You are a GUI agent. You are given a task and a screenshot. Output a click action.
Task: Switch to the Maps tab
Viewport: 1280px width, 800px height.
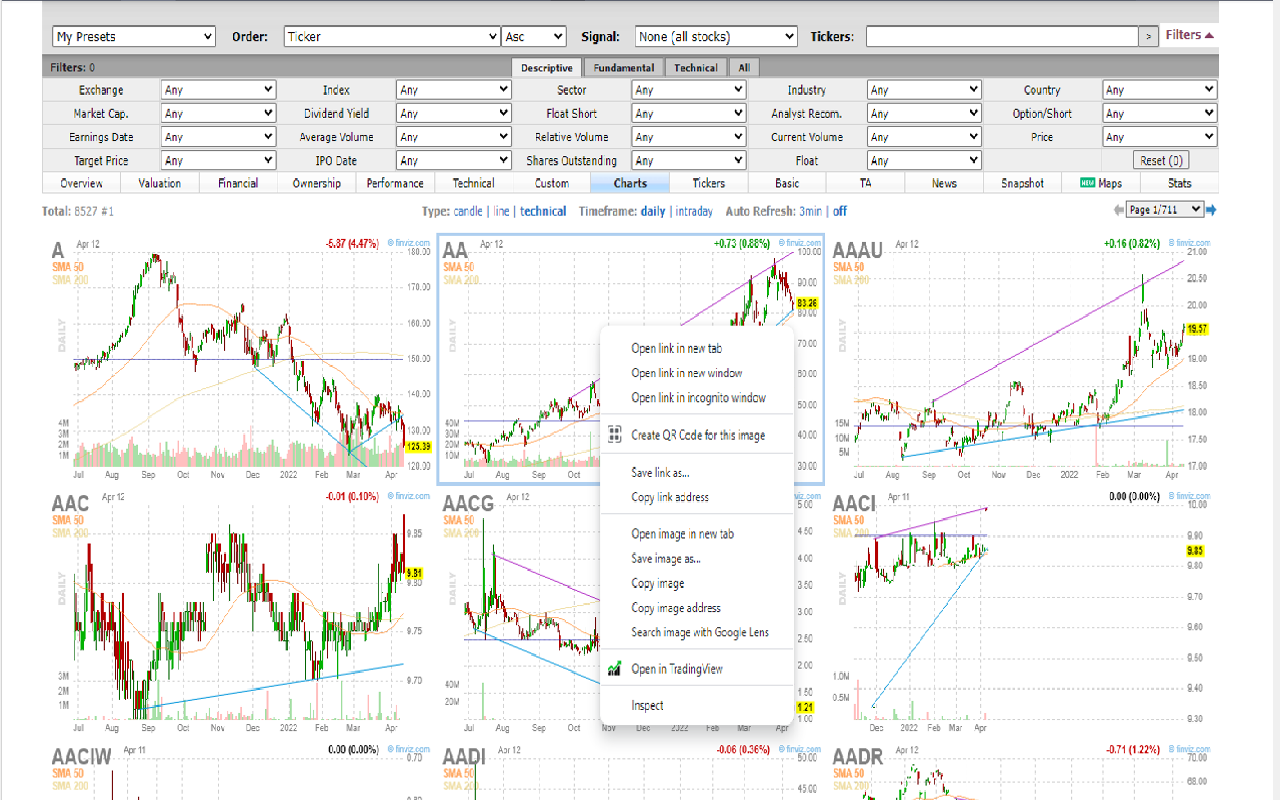(x=1100, y=182)
